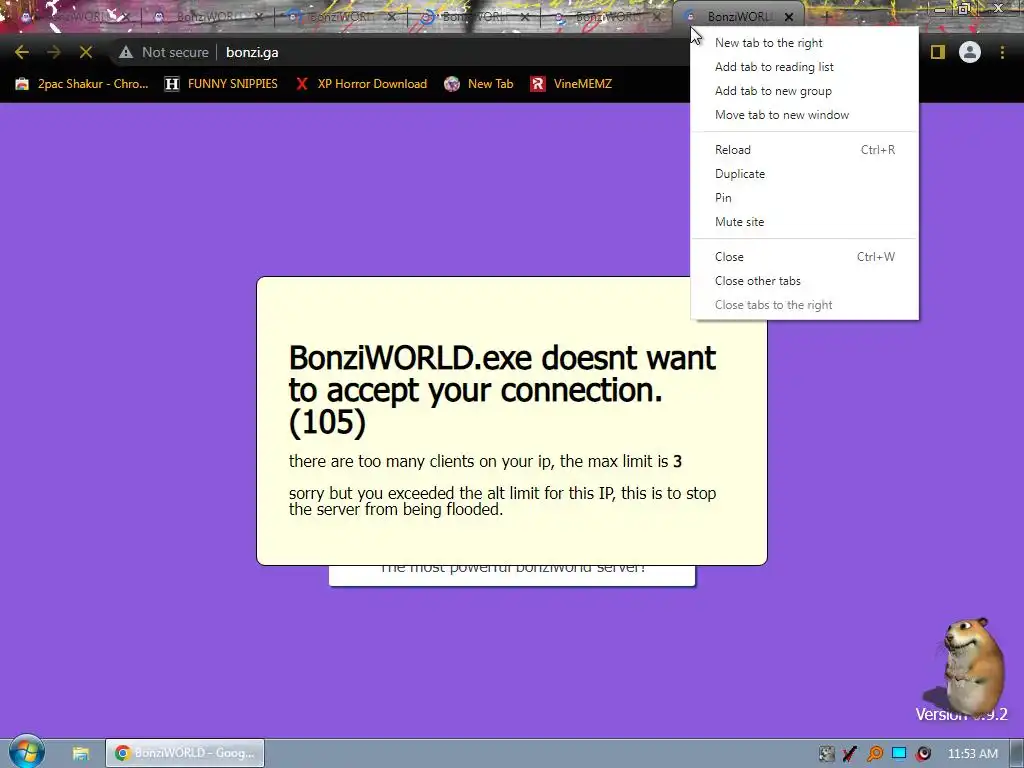Screen dimensions: 1024x768
Task: Choose Close Ctrl+W in the context menu
Action: (805, 257)
